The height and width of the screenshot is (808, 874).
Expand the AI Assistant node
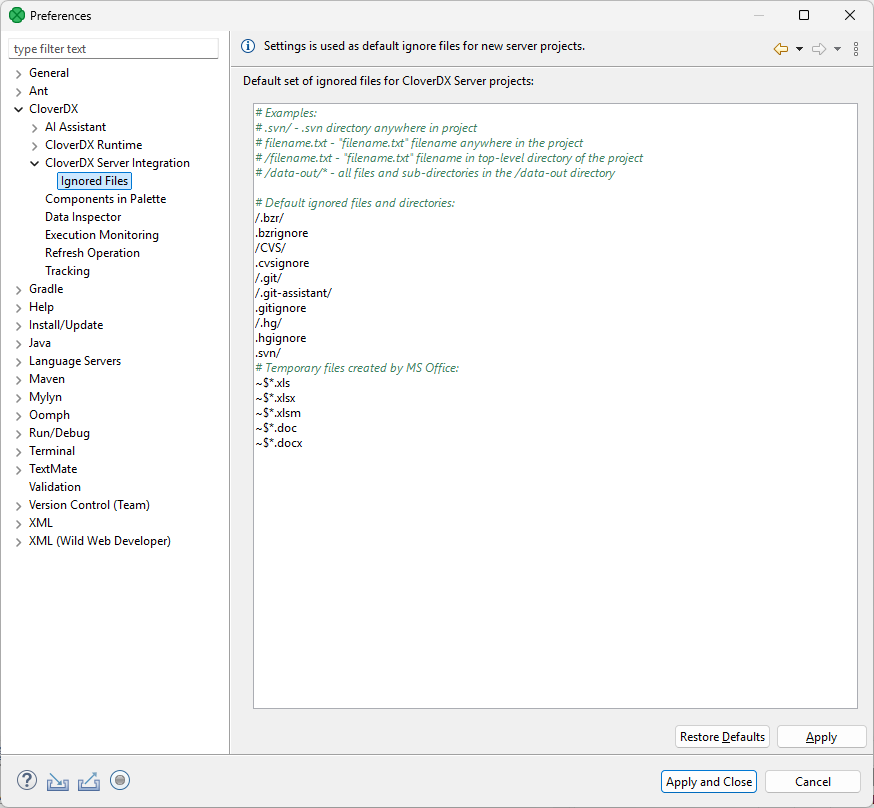pyautogui.click(x=35, y=128)
